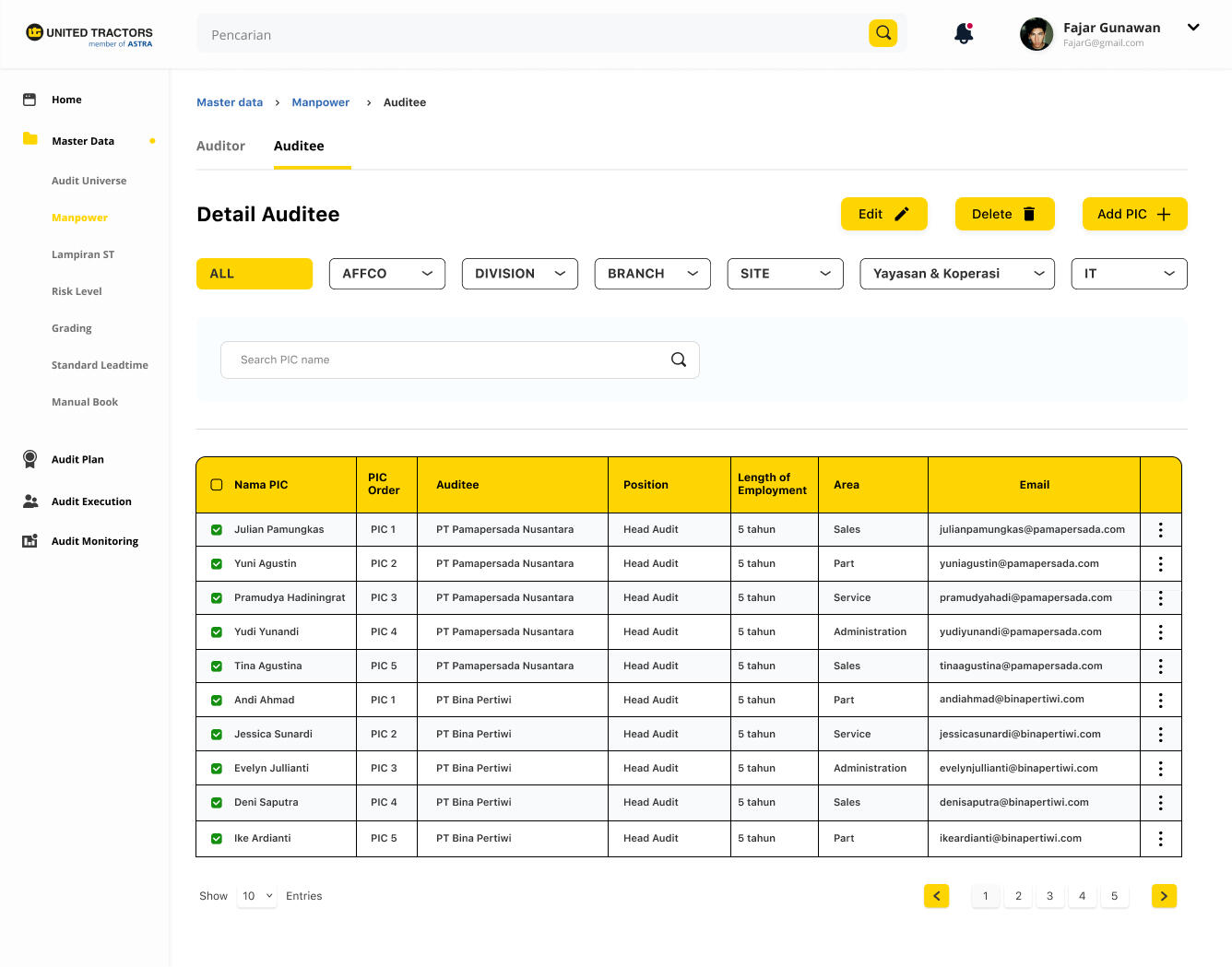Click the Add PIC button
The width and height of the screenshot is (1232, 967).
[1133, 214]
